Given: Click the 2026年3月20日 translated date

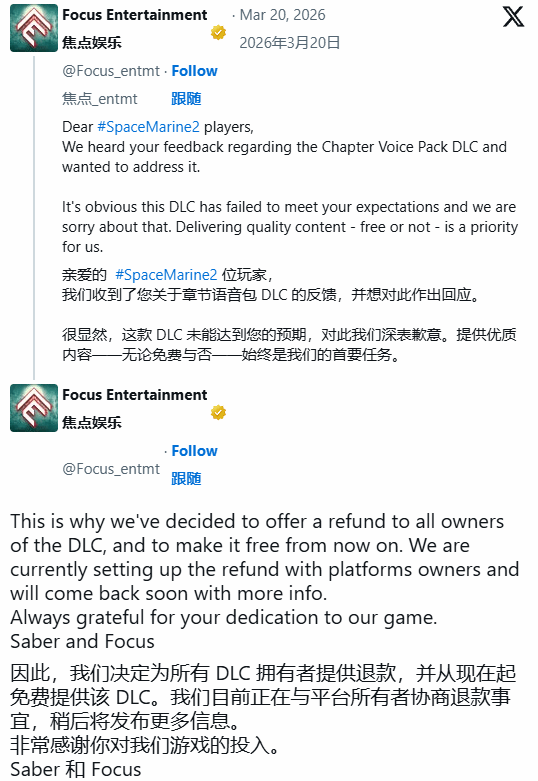Looking at the screenshot, I should [x=289, y=43].
